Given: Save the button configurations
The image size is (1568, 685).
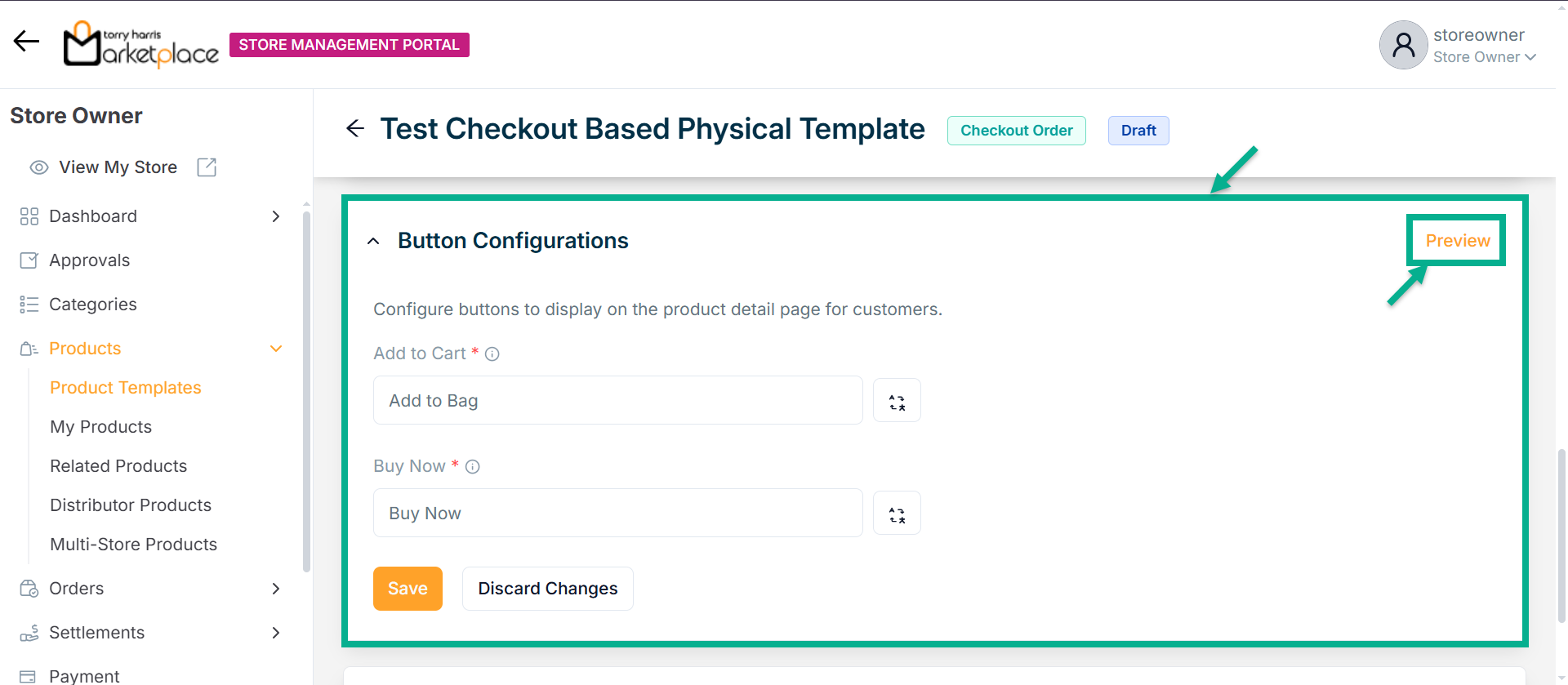Looking at the screenshot, I should pyautogui.click(x=408, y=589).
